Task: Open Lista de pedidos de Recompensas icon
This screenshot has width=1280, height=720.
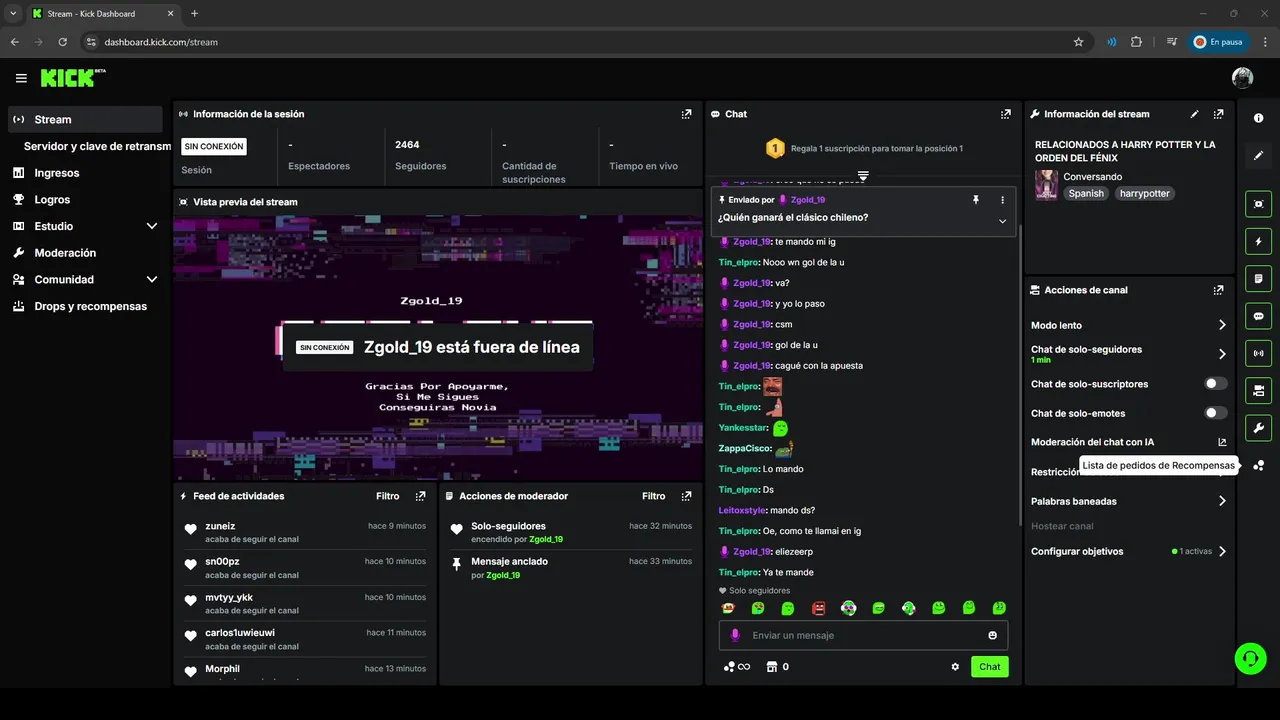Action: click(x=1258, y=465)
